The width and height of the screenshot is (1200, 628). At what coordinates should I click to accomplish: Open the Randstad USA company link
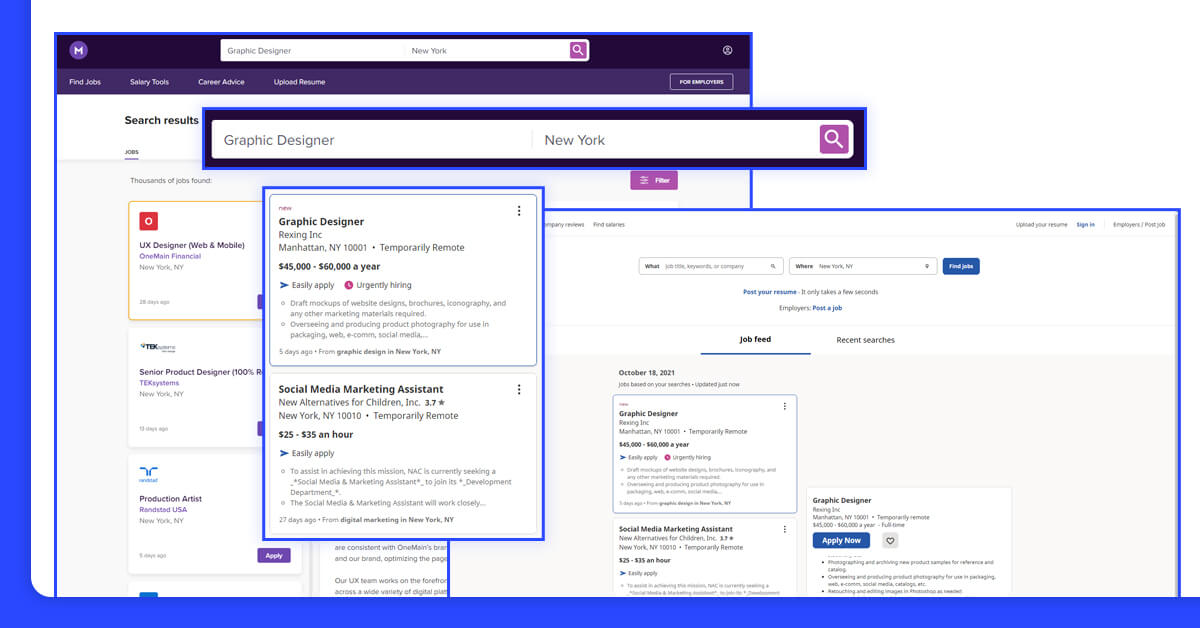(163, 509)
